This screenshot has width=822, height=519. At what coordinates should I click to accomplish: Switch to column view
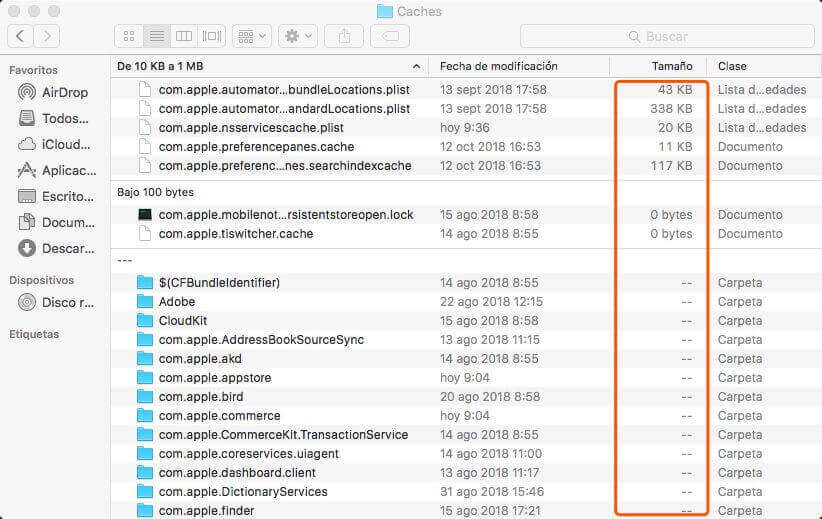184,36
